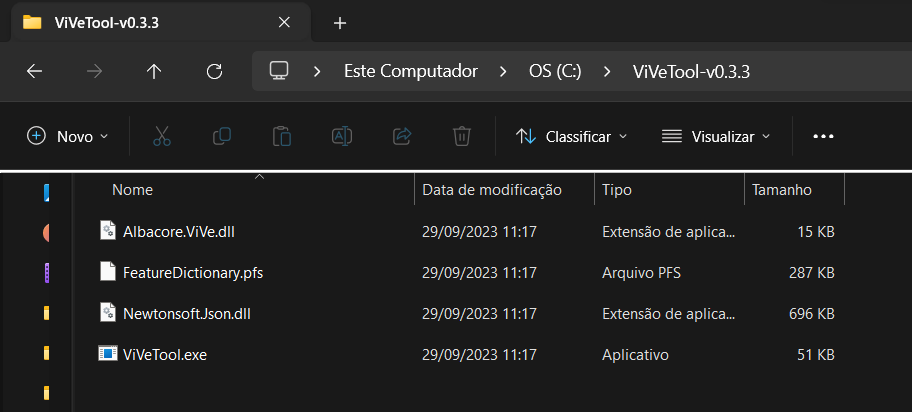Image resolution: width=912 pixels, height=412 pixels.
Task: Click the folder icon on the tab
Action: (x=32, y=23)
